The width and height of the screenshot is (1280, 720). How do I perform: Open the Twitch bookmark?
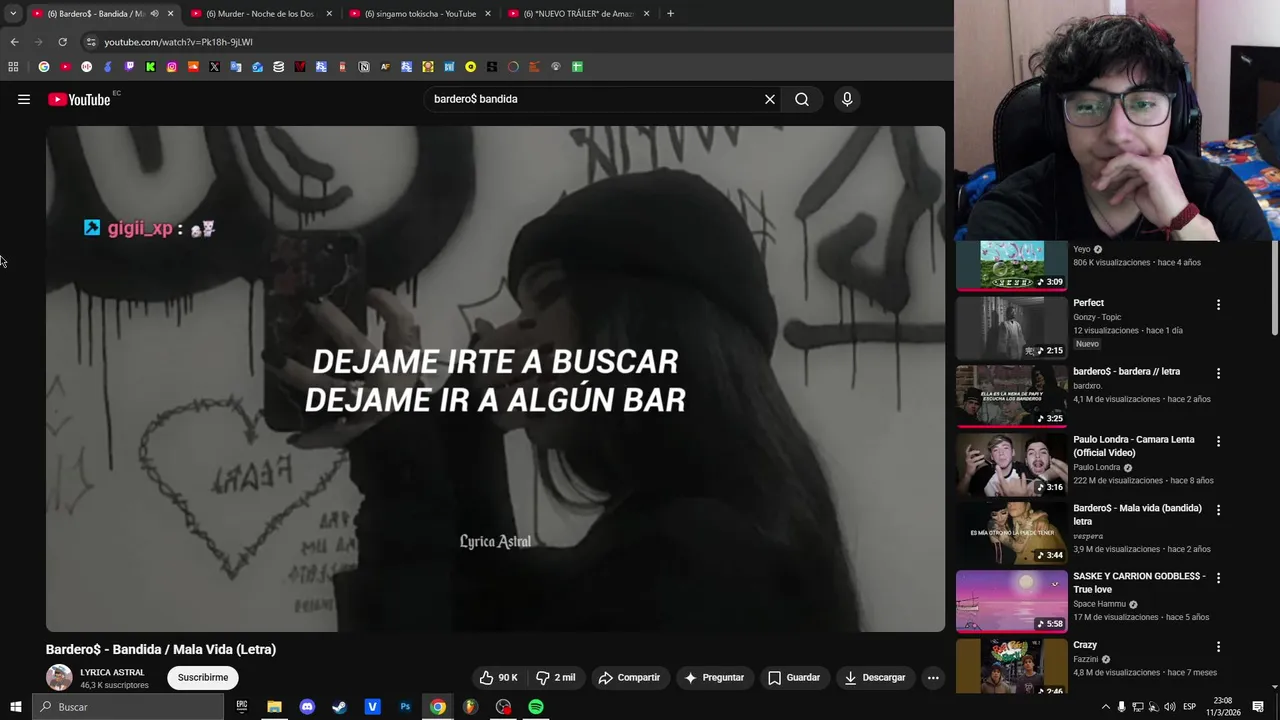click(129, 67)
